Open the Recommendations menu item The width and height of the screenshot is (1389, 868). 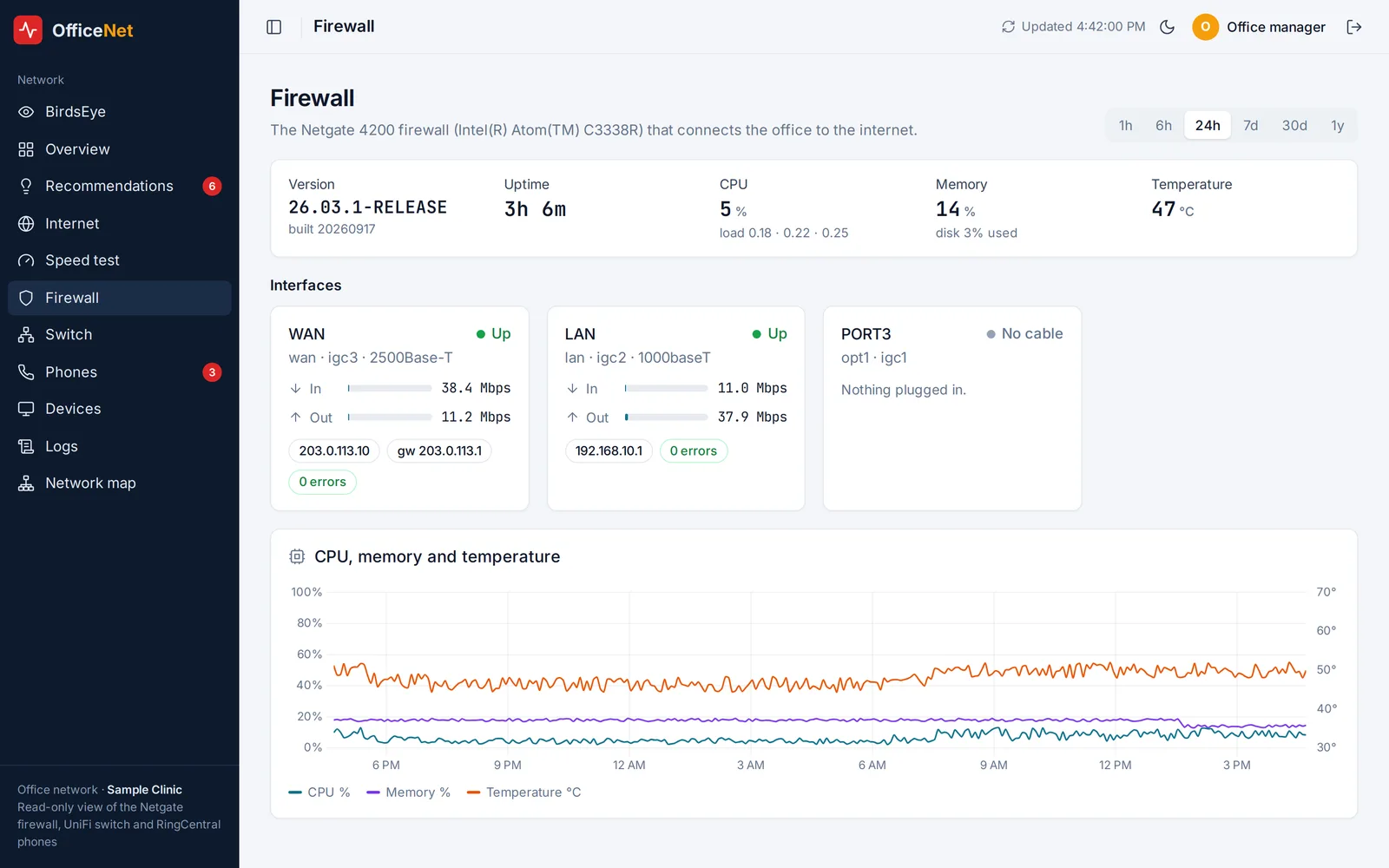(120, 186)
